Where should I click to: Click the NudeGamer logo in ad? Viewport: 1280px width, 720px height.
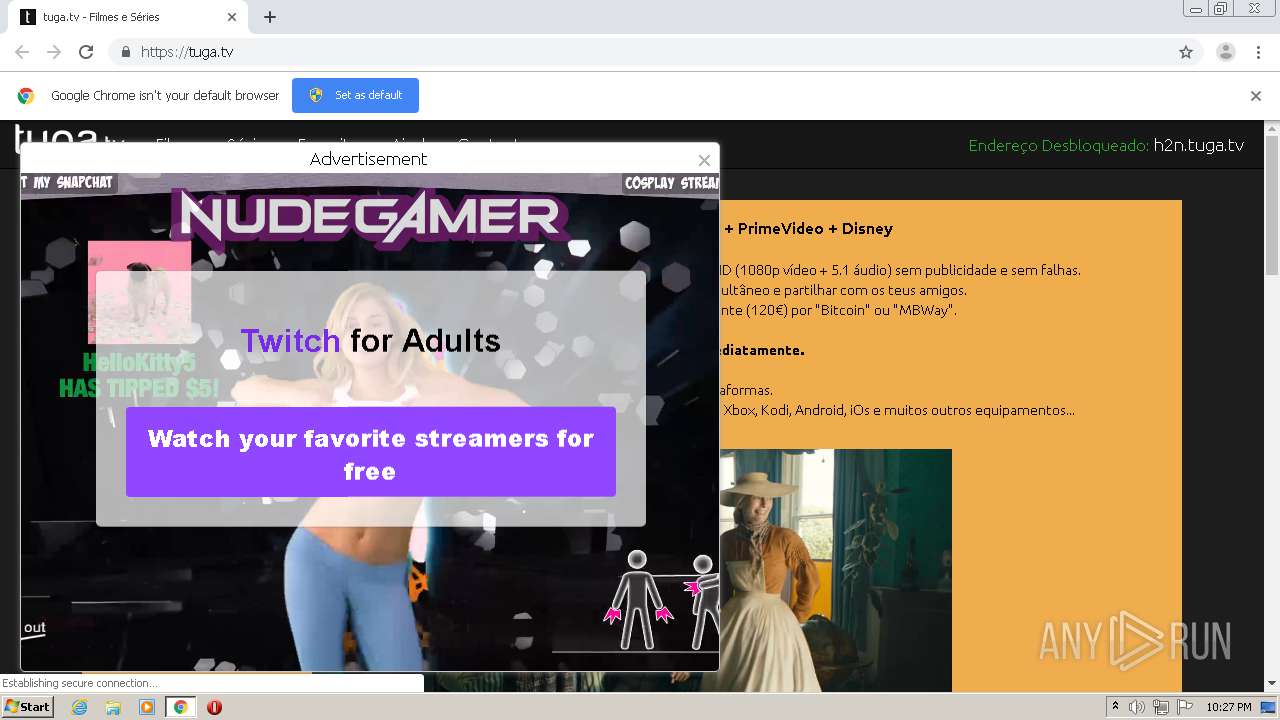pyautogui.click(x=370, y=218)
